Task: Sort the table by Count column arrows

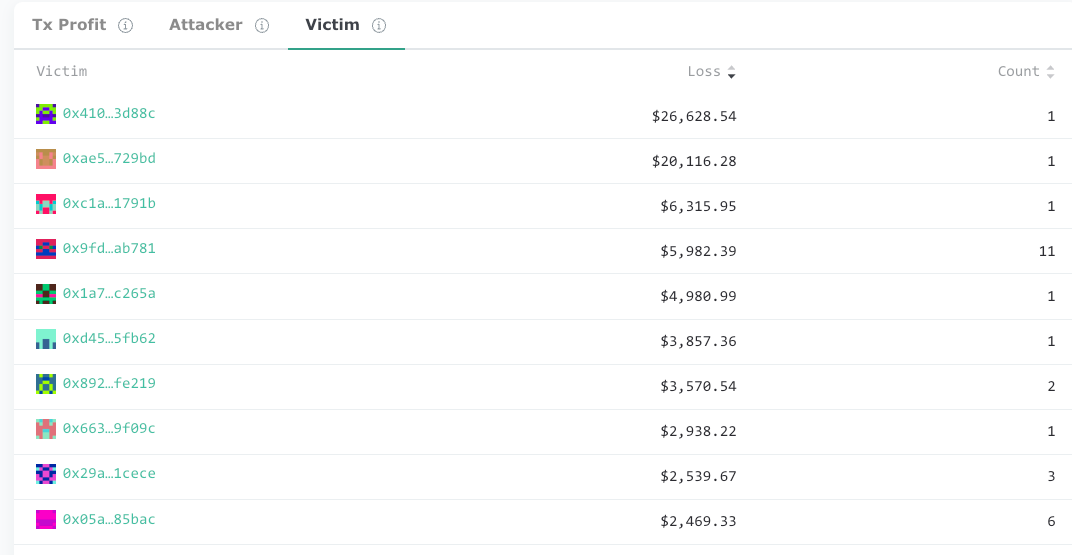Action: 1050,72
